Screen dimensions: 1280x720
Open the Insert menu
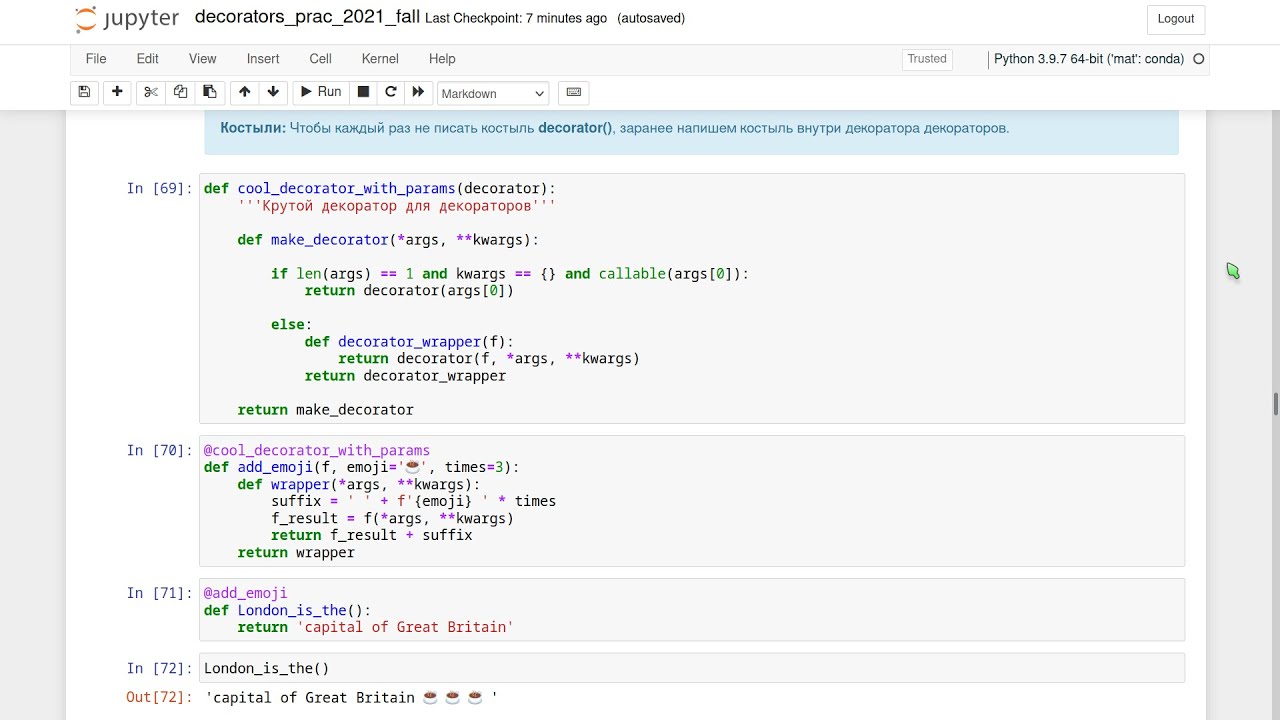(263, 59)
